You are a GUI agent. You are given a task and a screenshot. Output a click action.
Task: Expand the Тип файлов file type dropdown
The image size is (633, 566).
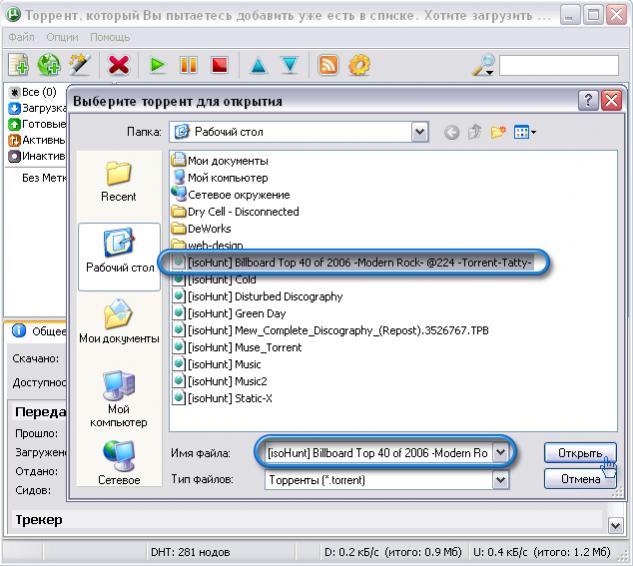coord(500,480)
